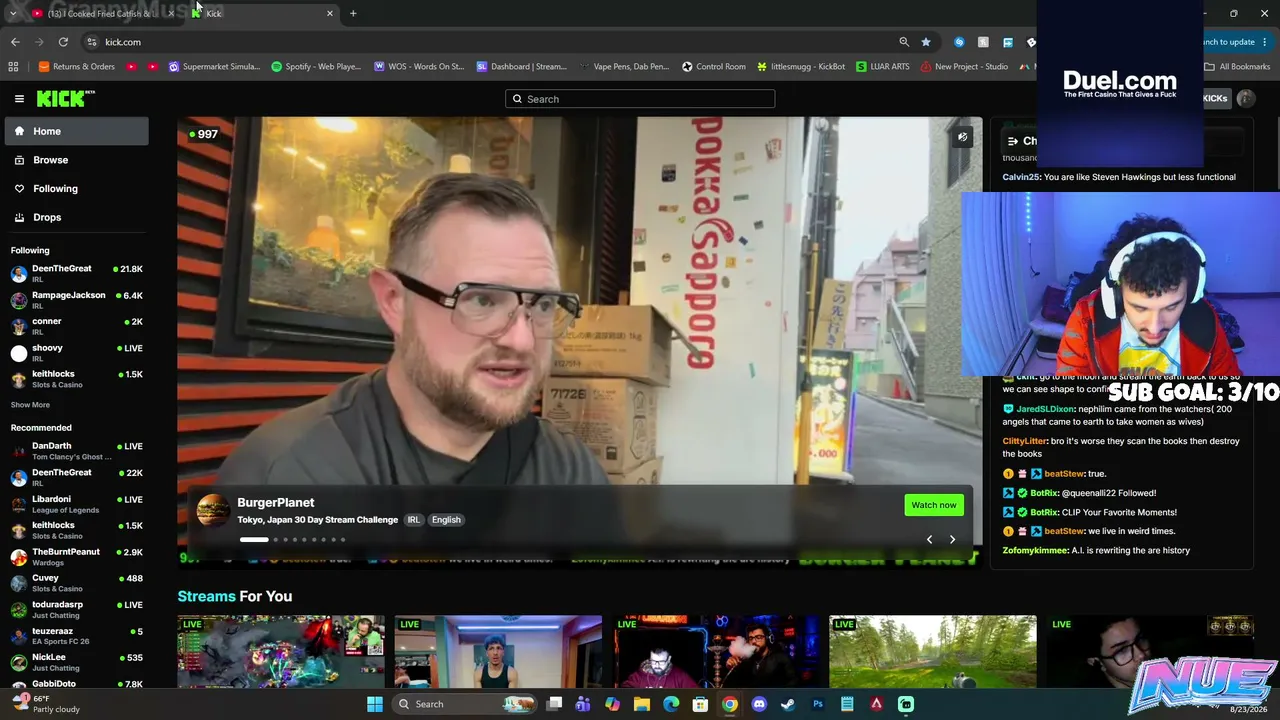Open DanDarth in Recommended channels
This screenshot has height=720, width=1280.
pos(77,451)
